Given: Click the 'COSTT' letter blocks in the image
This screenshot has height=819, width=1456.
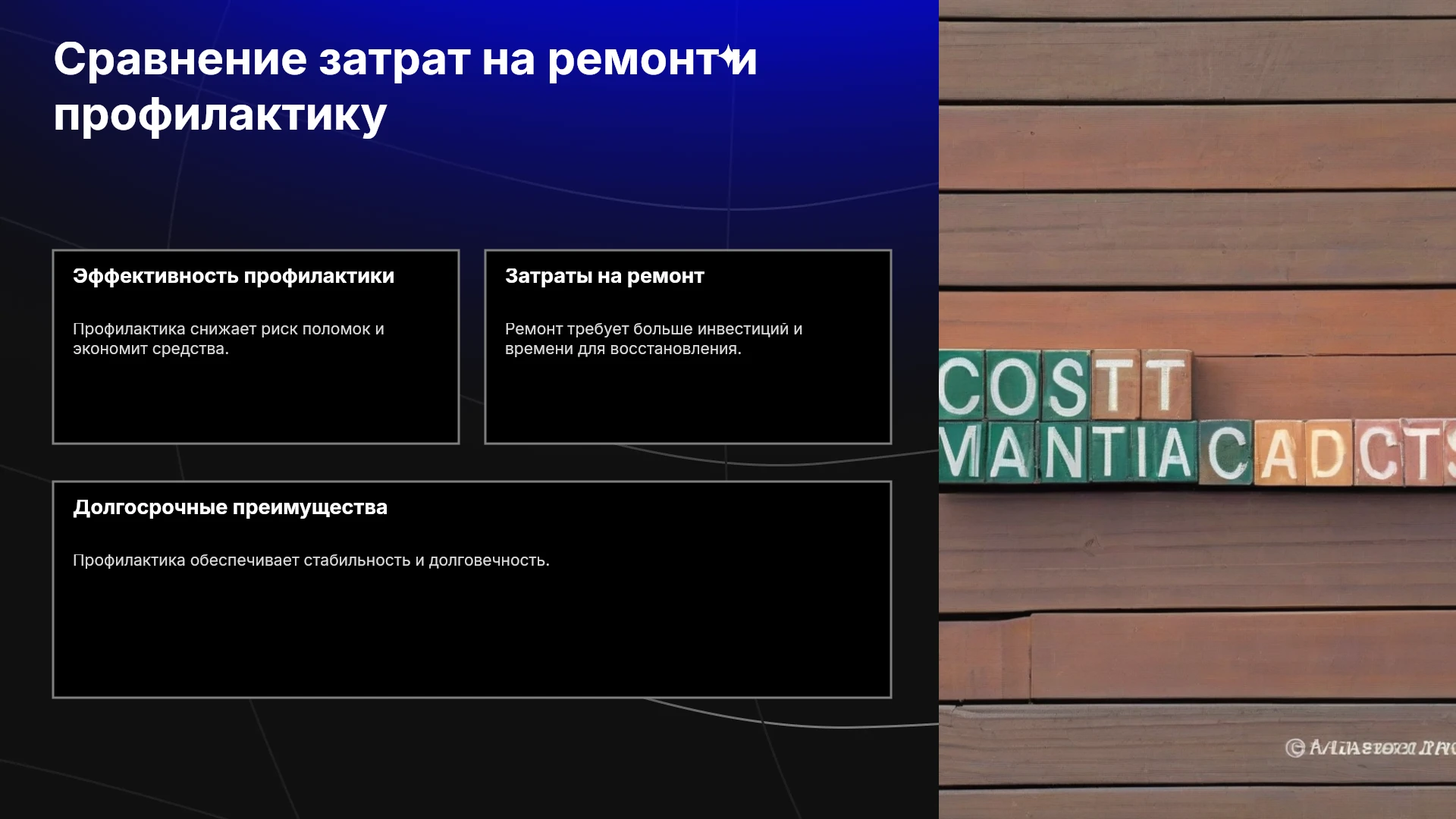Looking at the screenshot, I should coord(1064,385).
